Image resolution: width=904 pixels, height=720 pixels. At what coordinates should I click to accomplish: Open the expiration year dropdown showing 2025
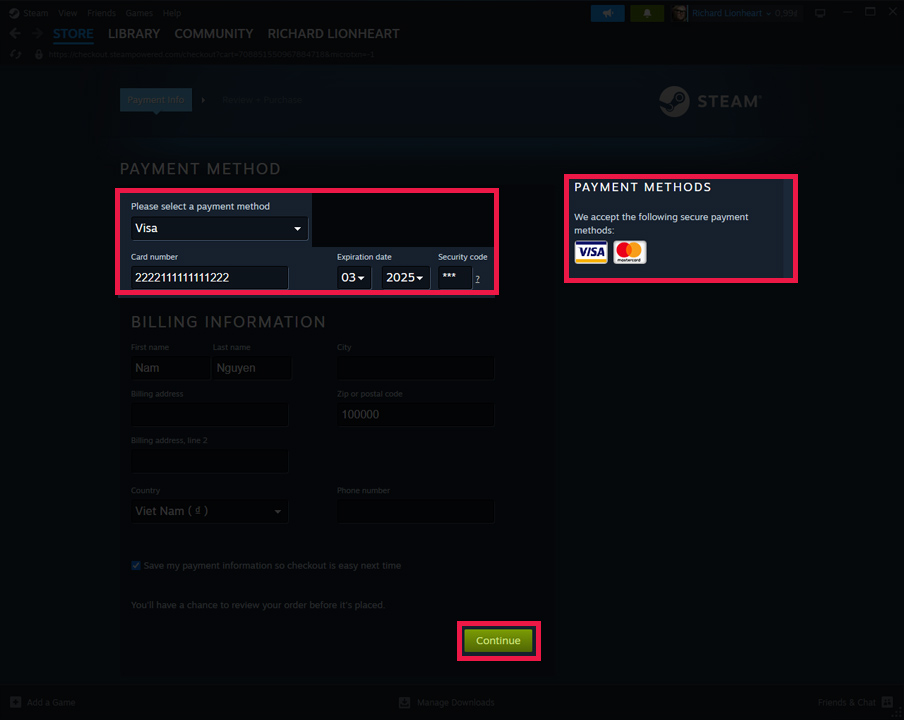(402, 277)
